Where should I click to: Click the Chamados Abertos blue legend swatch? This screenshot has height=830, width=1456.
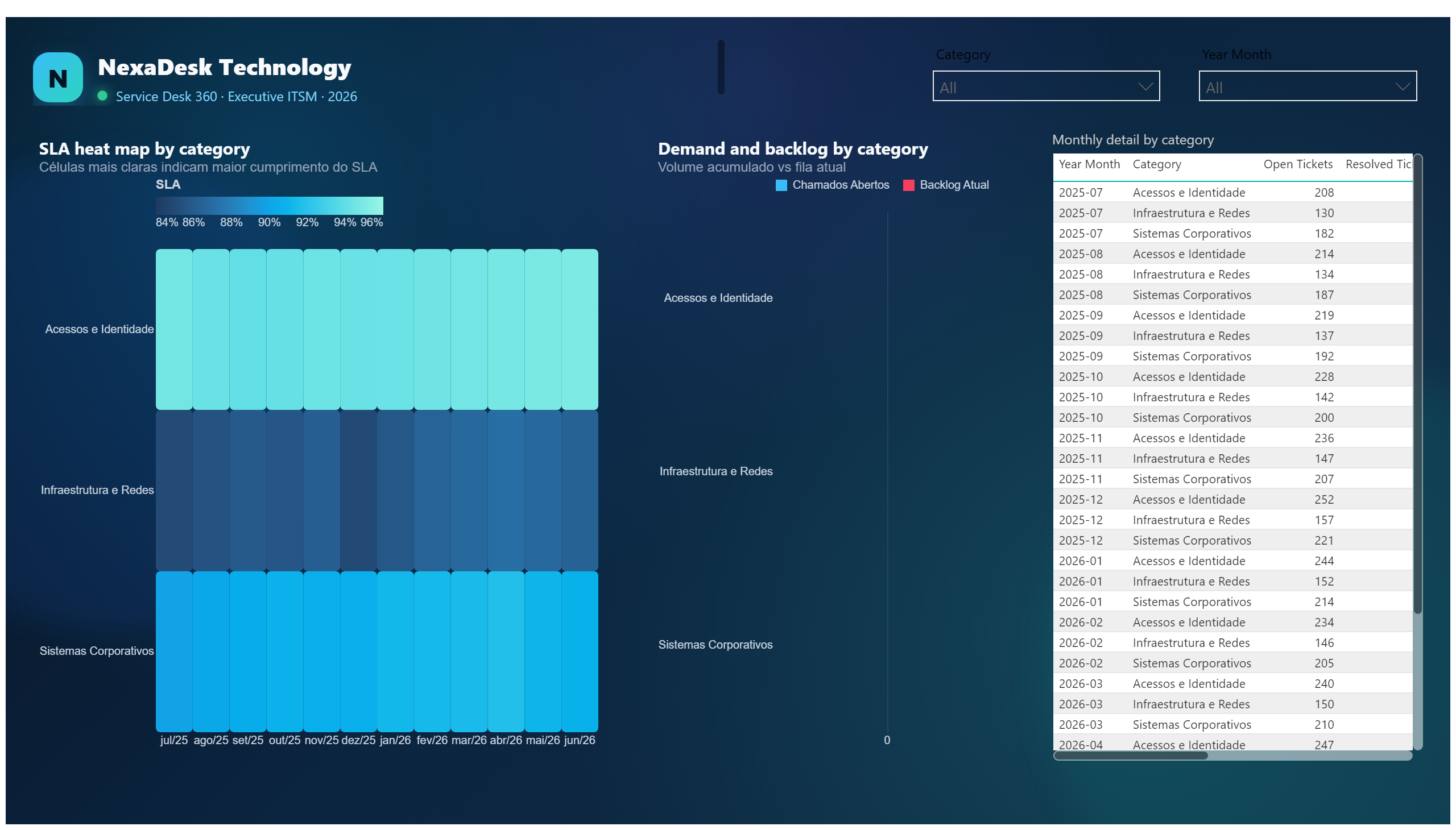pyautogui.click(x=781, y=185)
